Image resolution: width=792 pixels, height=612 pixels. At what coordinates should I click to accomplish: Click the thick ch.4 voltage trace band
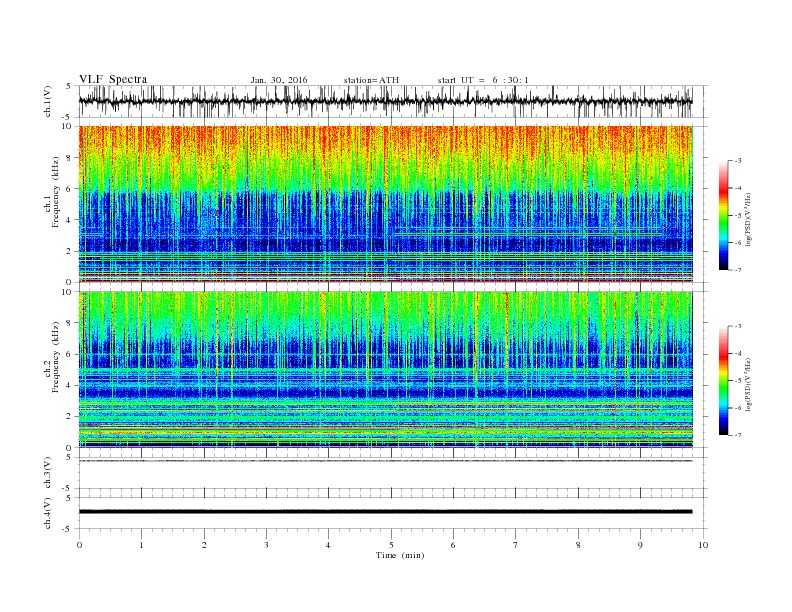385,512
